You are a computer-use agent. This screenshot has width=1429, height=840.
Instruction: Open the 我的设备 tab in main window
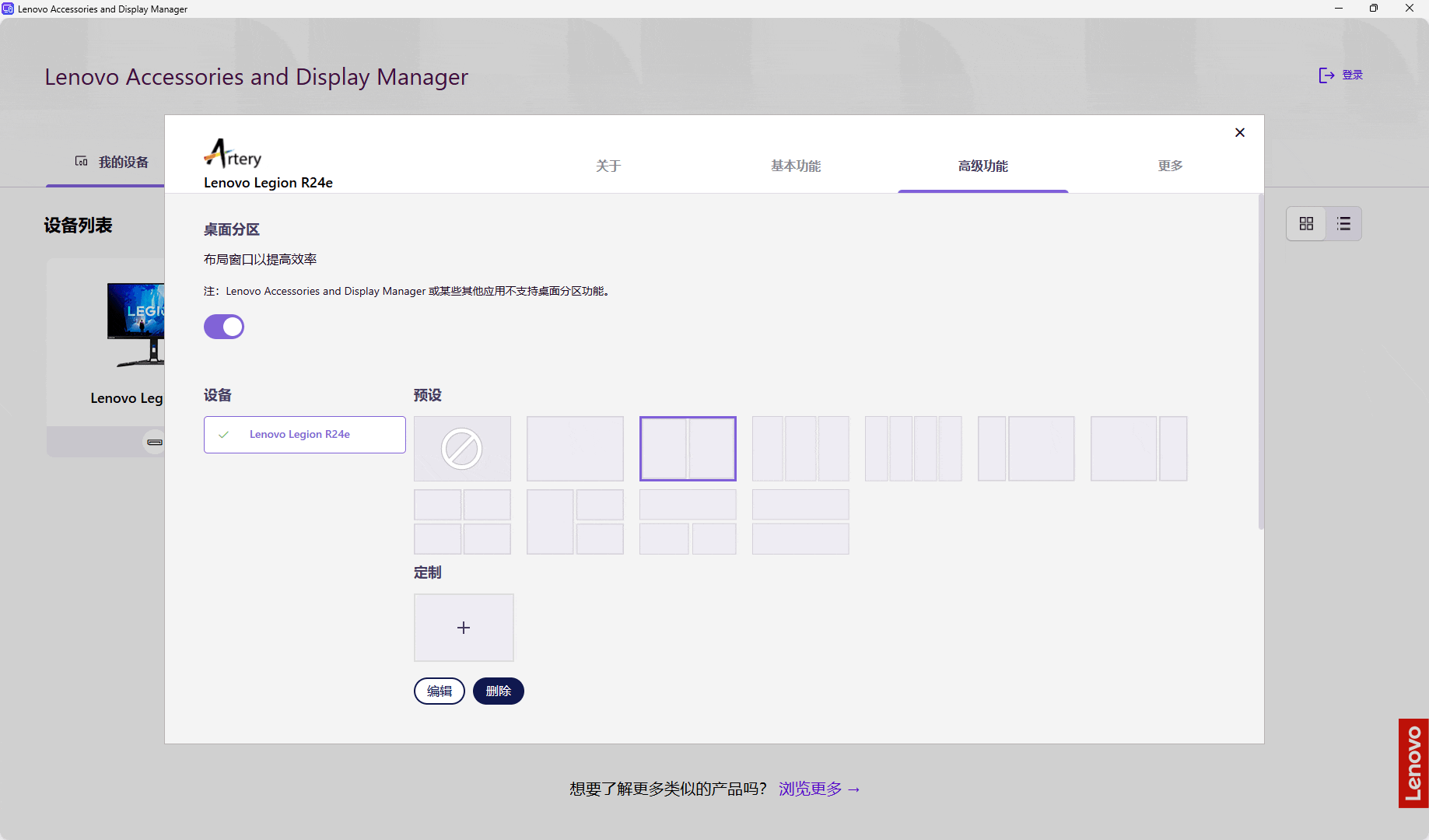pyautogui.click(x=112, y=162)
